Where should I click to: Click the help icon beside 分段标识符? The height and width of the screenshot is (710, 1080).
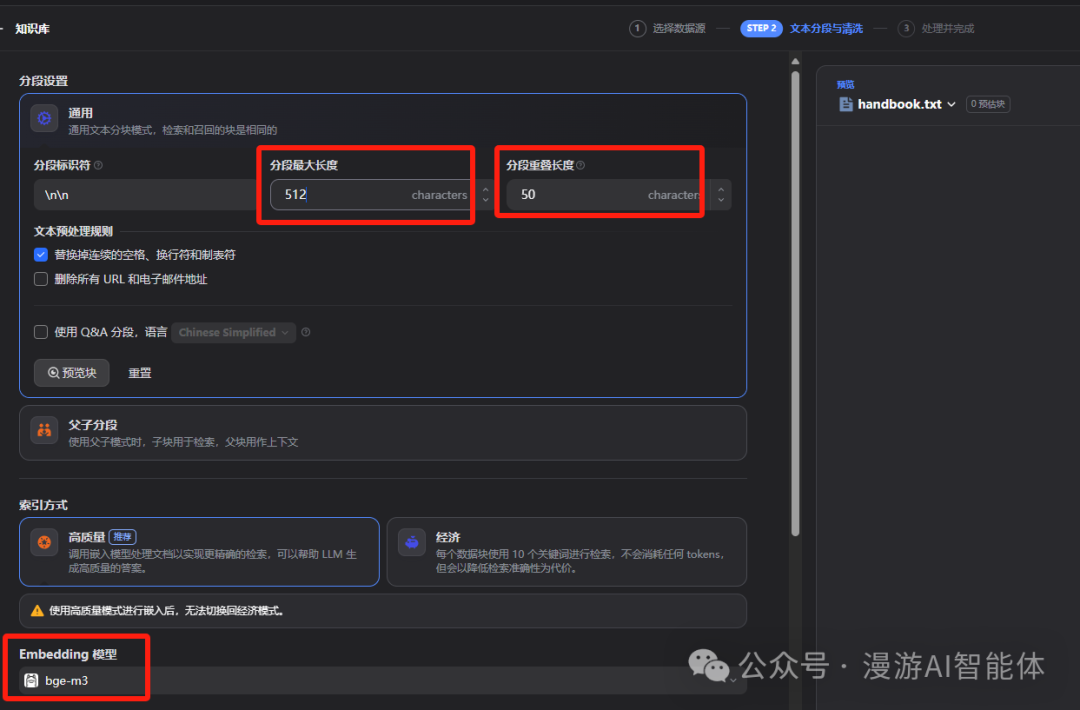[x=98, y=165]
